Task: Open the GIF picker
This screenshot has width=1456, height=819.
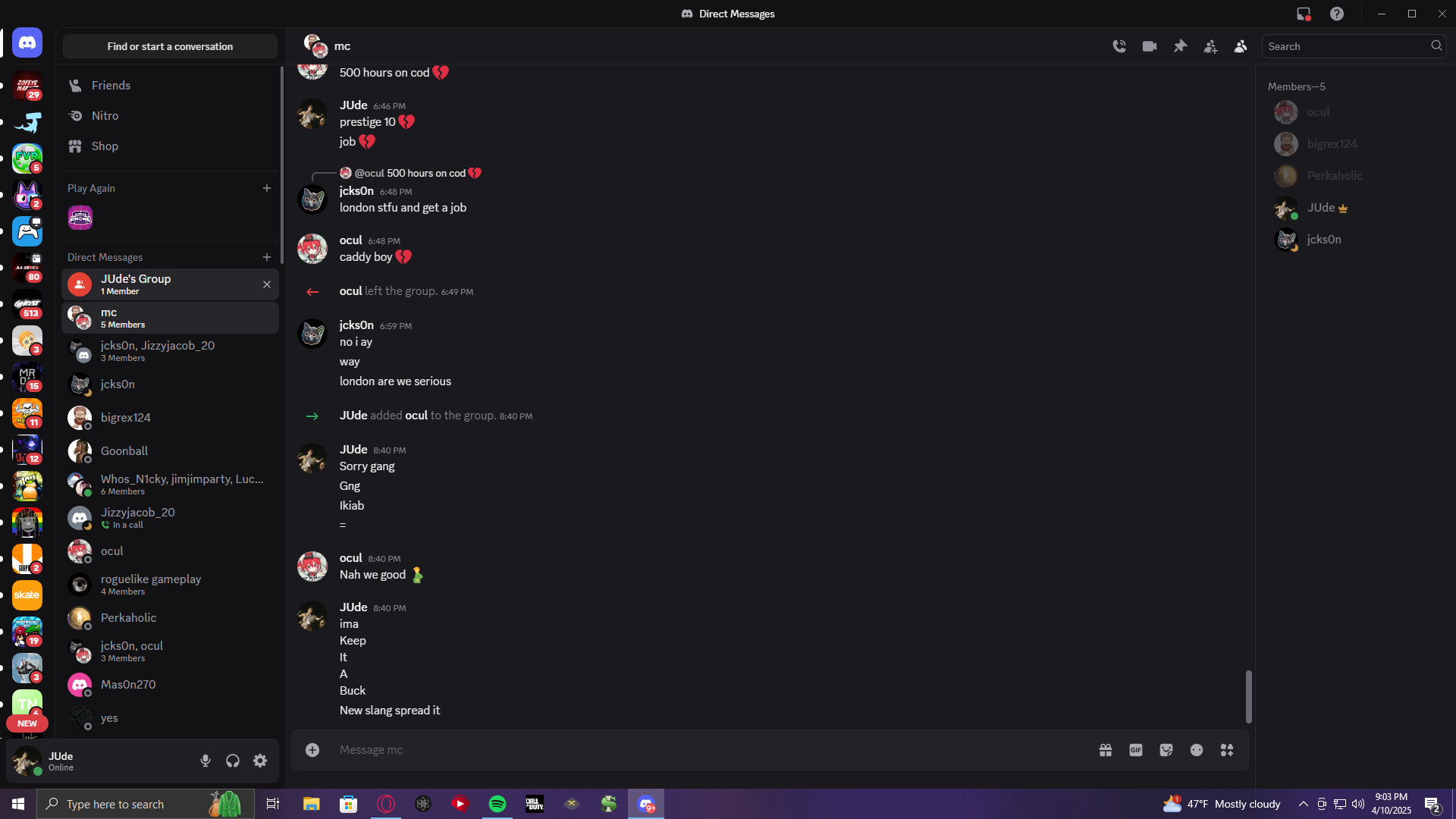Action: pos(1136,750)
